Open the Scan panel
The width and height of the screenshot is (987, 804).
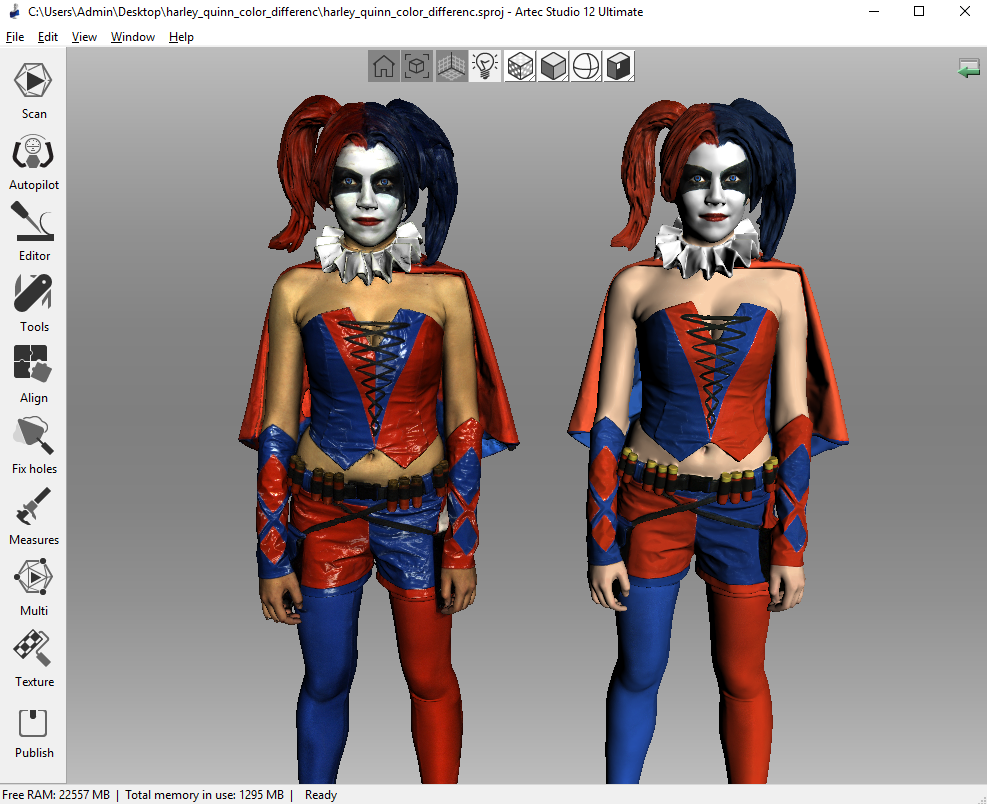point(33,91)
